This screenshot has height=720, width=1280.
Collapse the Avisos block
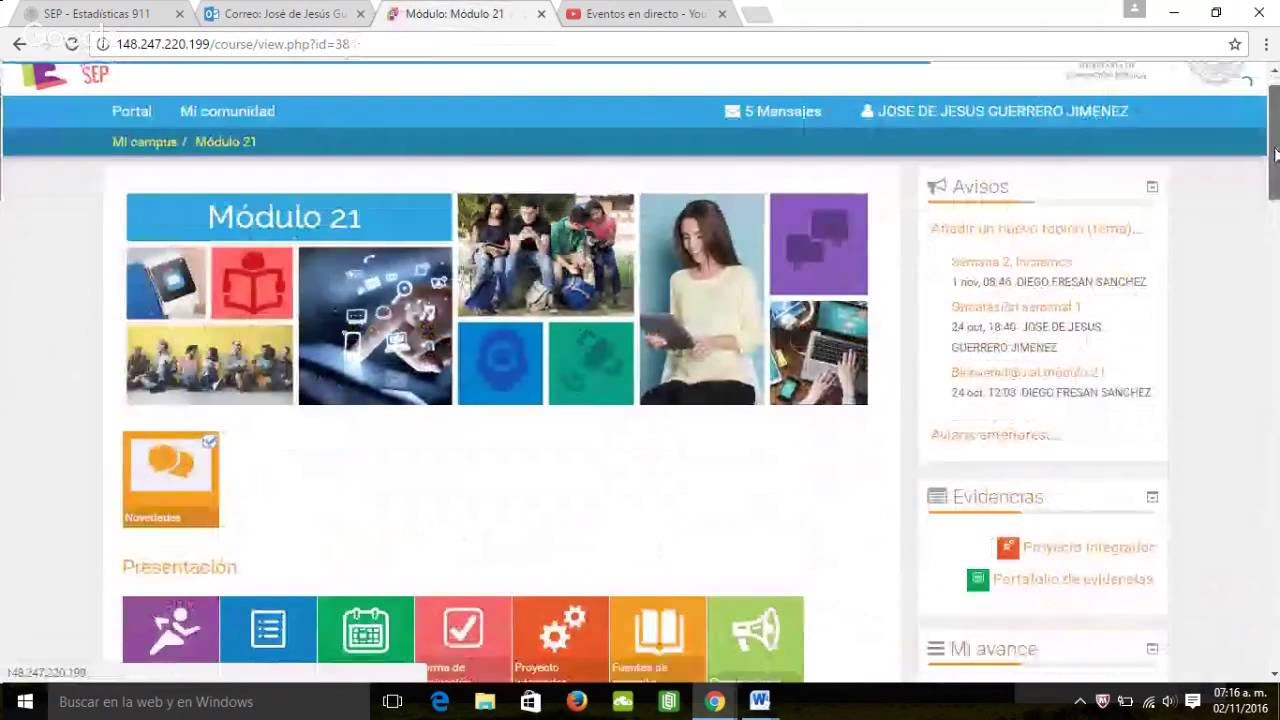tap(1152, 187)
